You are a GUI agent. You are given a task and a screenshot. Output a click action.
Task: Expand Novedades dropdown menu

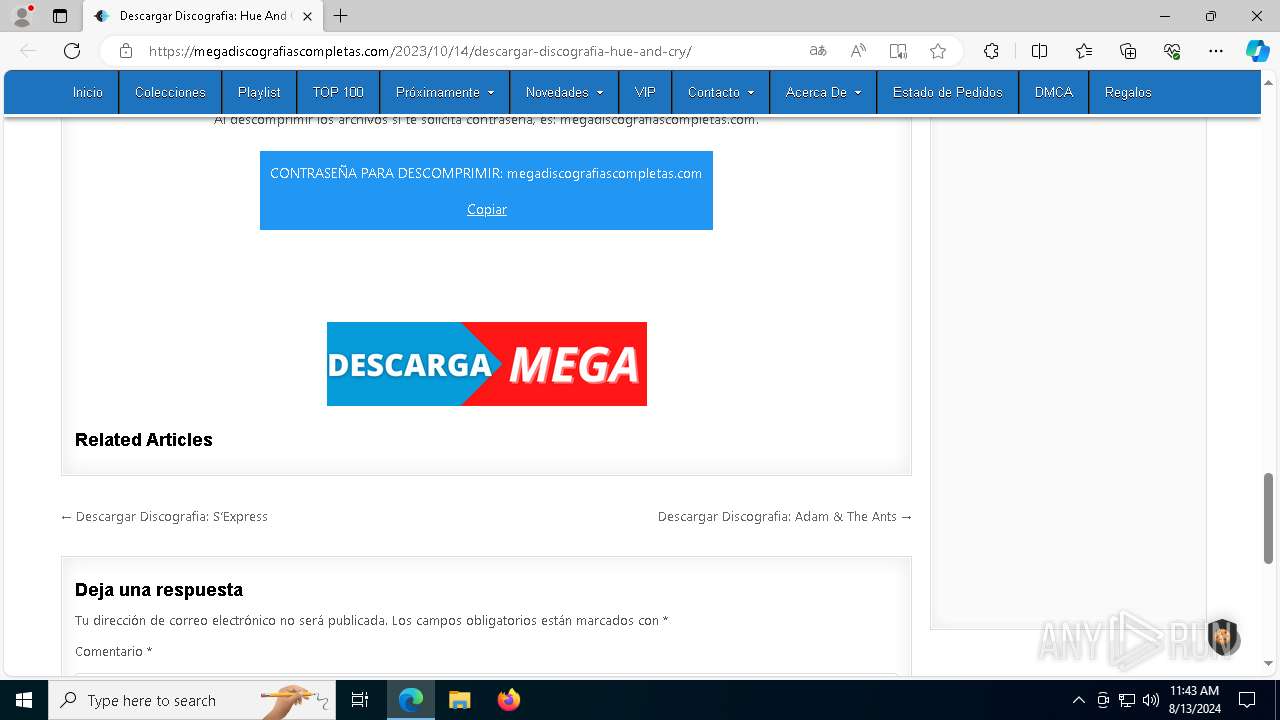pos(564,92)
